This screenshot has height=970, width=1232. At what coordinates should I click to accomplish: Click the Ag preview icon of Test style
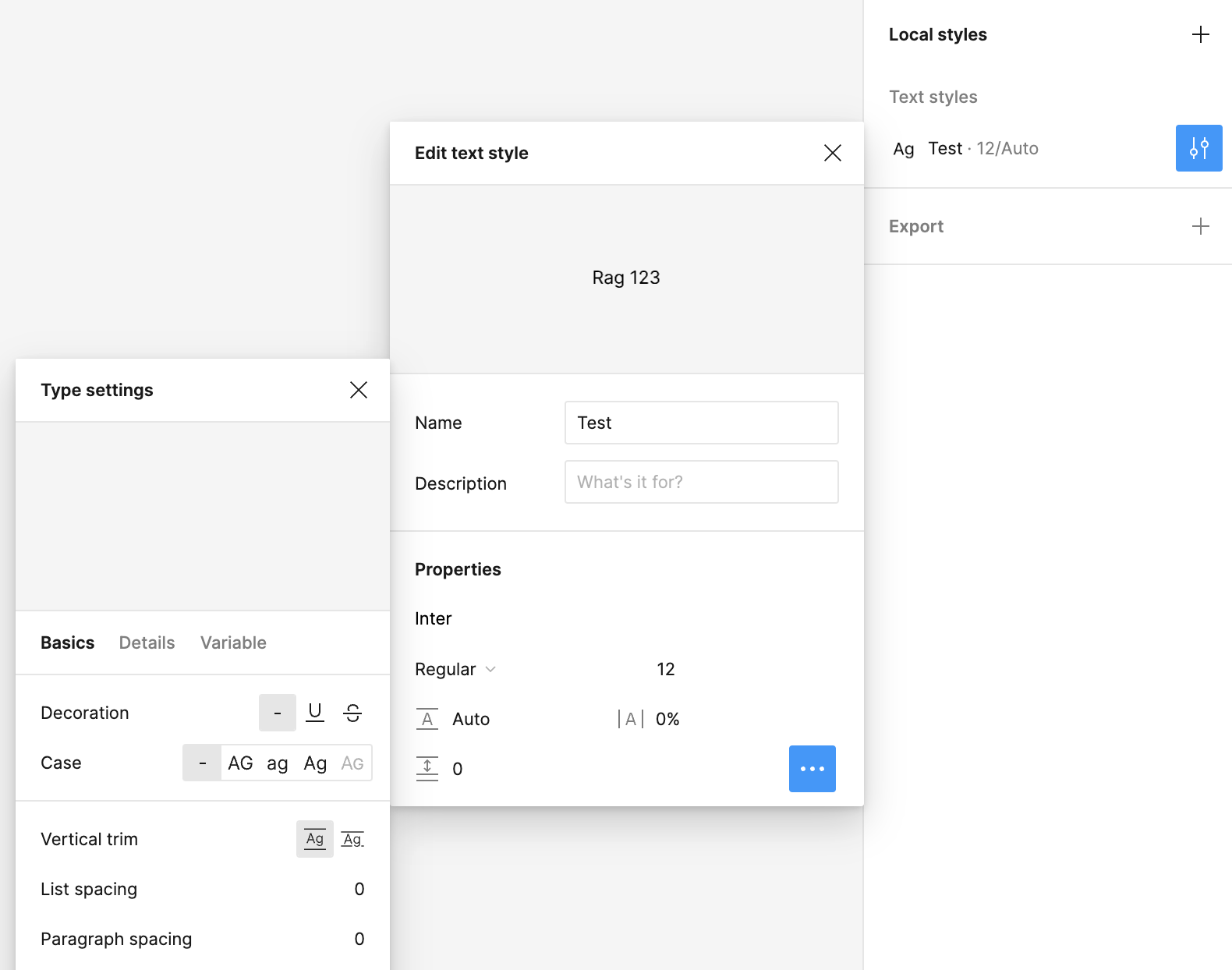click(x=904, y=148)
